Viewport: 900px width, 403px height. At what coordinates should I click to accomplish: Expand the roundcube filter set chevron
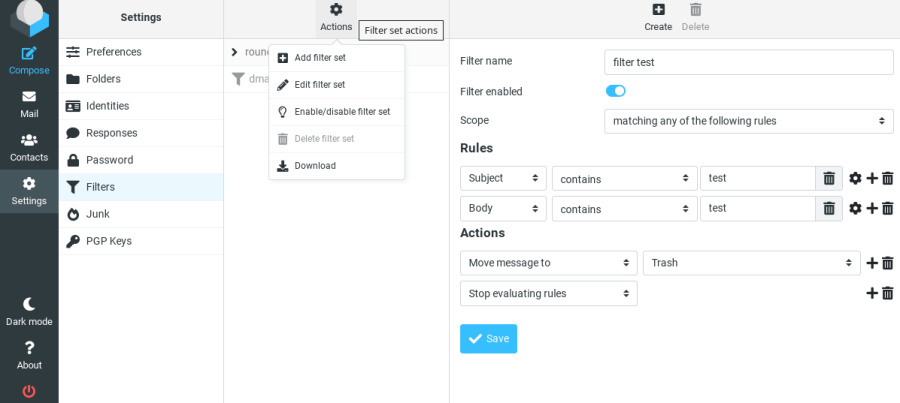pyautogui.click(x=234, y=52)
